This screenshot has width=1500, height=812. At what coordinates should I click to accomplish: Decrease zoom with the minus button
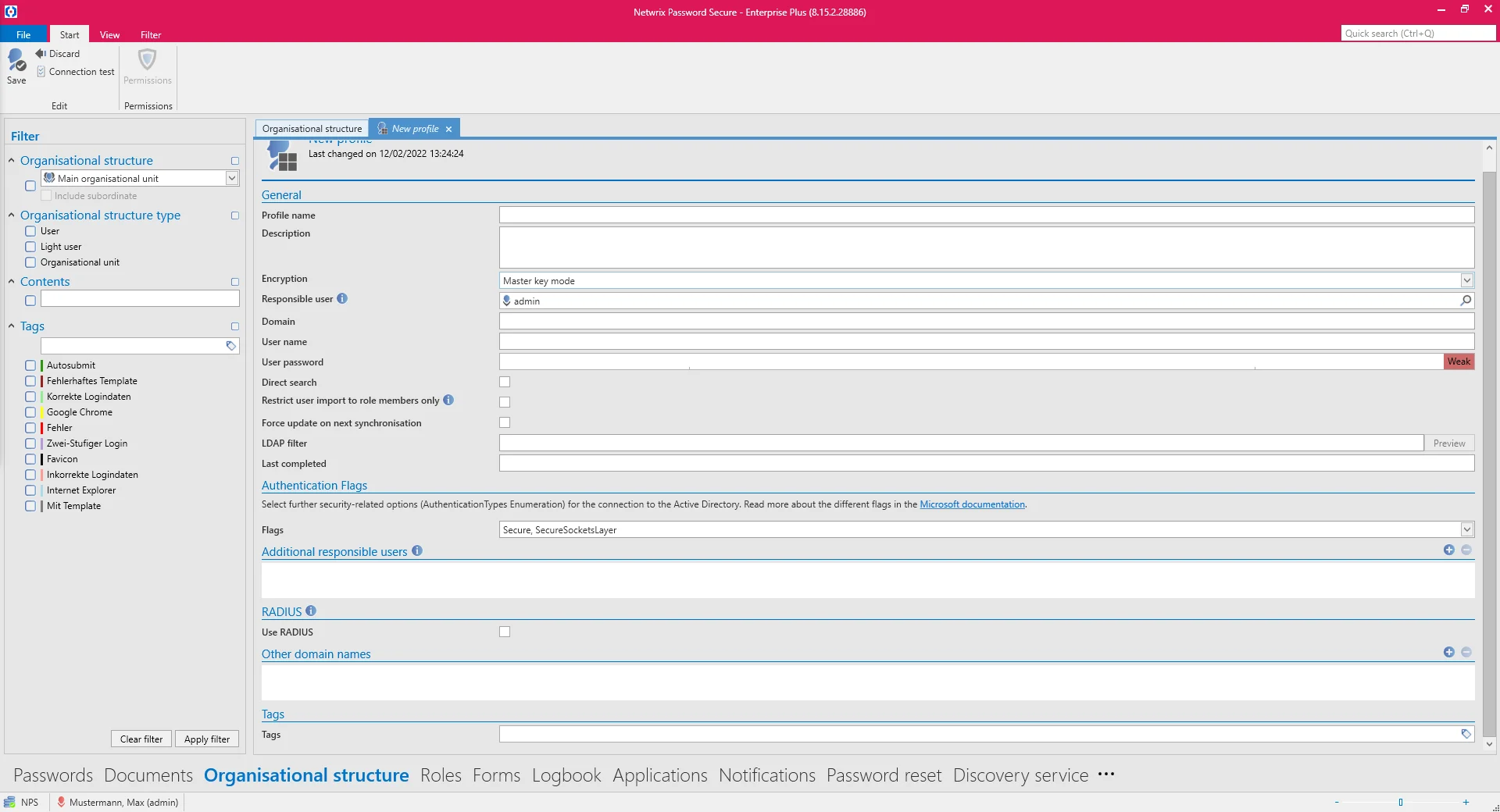click(1337, 802)
